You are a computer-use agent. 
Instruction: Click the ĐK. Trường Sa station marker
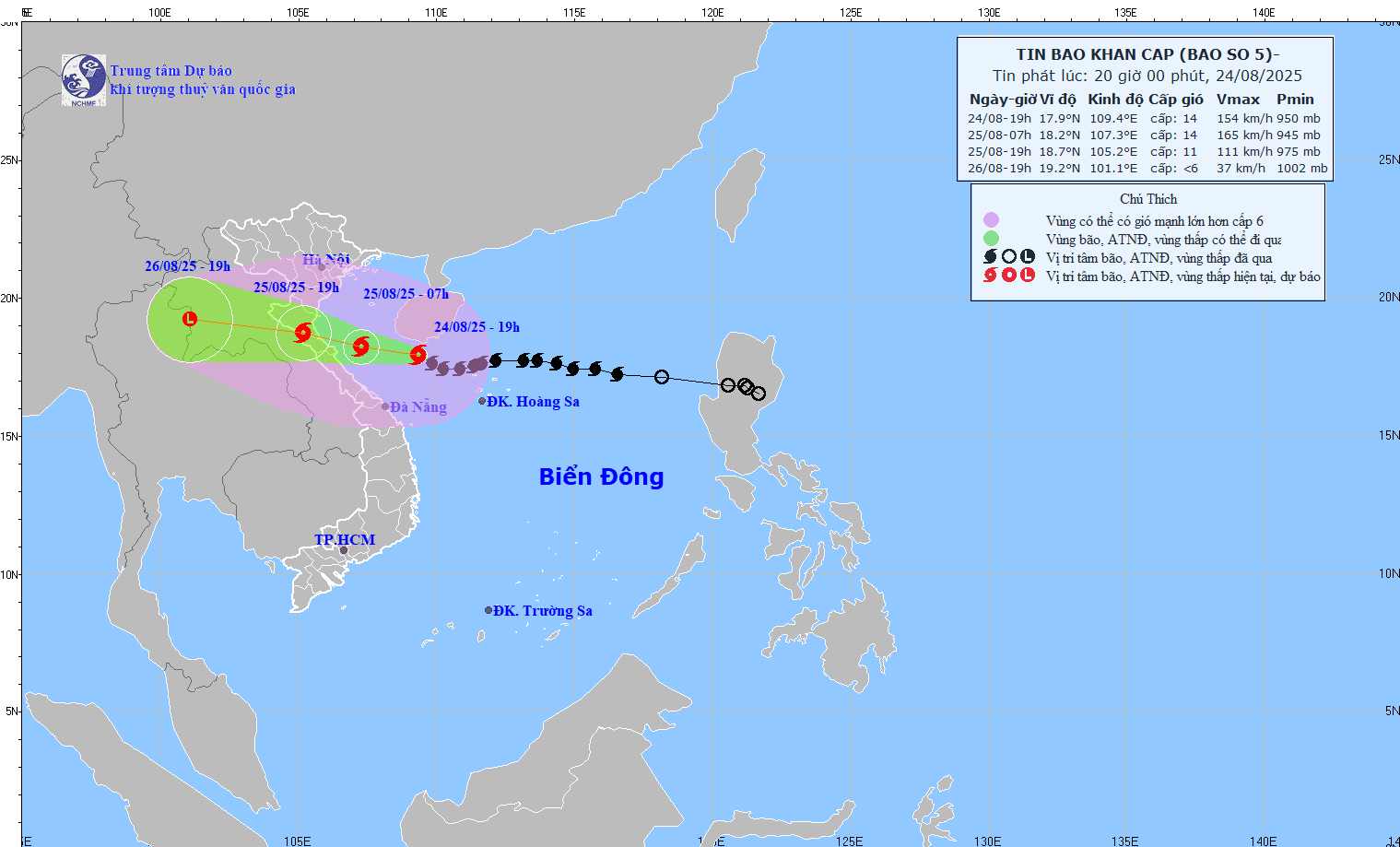tap(488, 609)
